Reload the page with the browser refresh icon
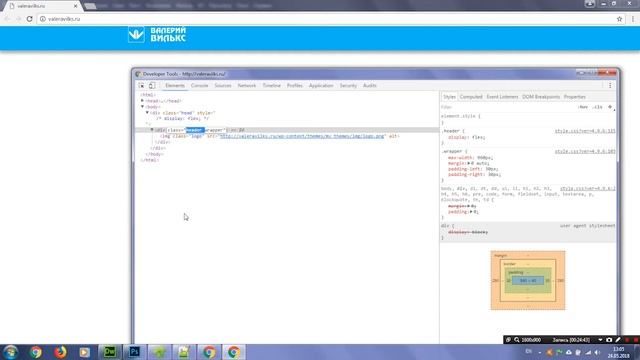The image size is (640, 360). 29,19
